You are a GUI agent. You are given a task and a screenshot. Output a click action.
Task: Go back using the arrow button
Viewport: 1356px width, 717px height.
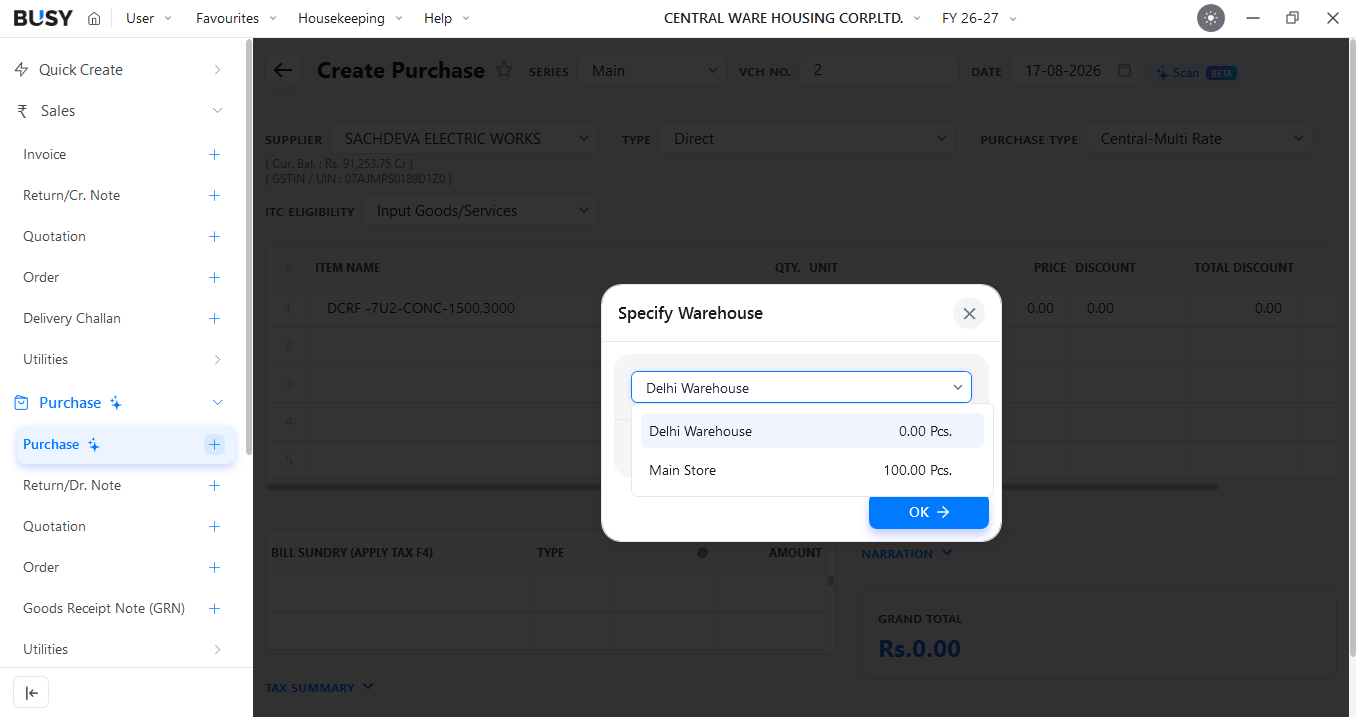(x=283, y=70)
